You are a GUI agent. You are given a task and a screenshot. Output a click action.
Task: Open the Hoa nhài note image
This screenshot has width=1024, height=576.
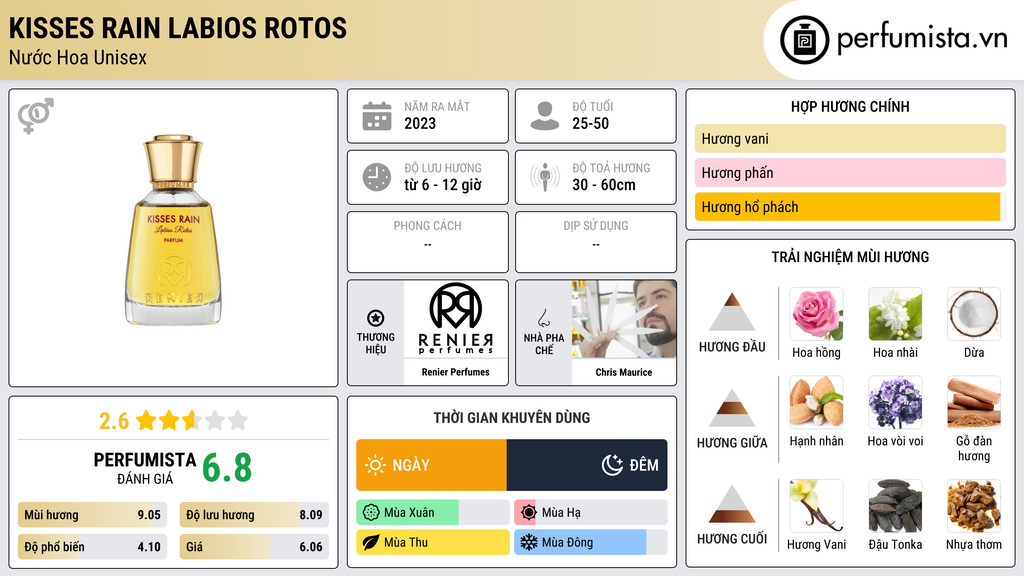pos(895,314)
